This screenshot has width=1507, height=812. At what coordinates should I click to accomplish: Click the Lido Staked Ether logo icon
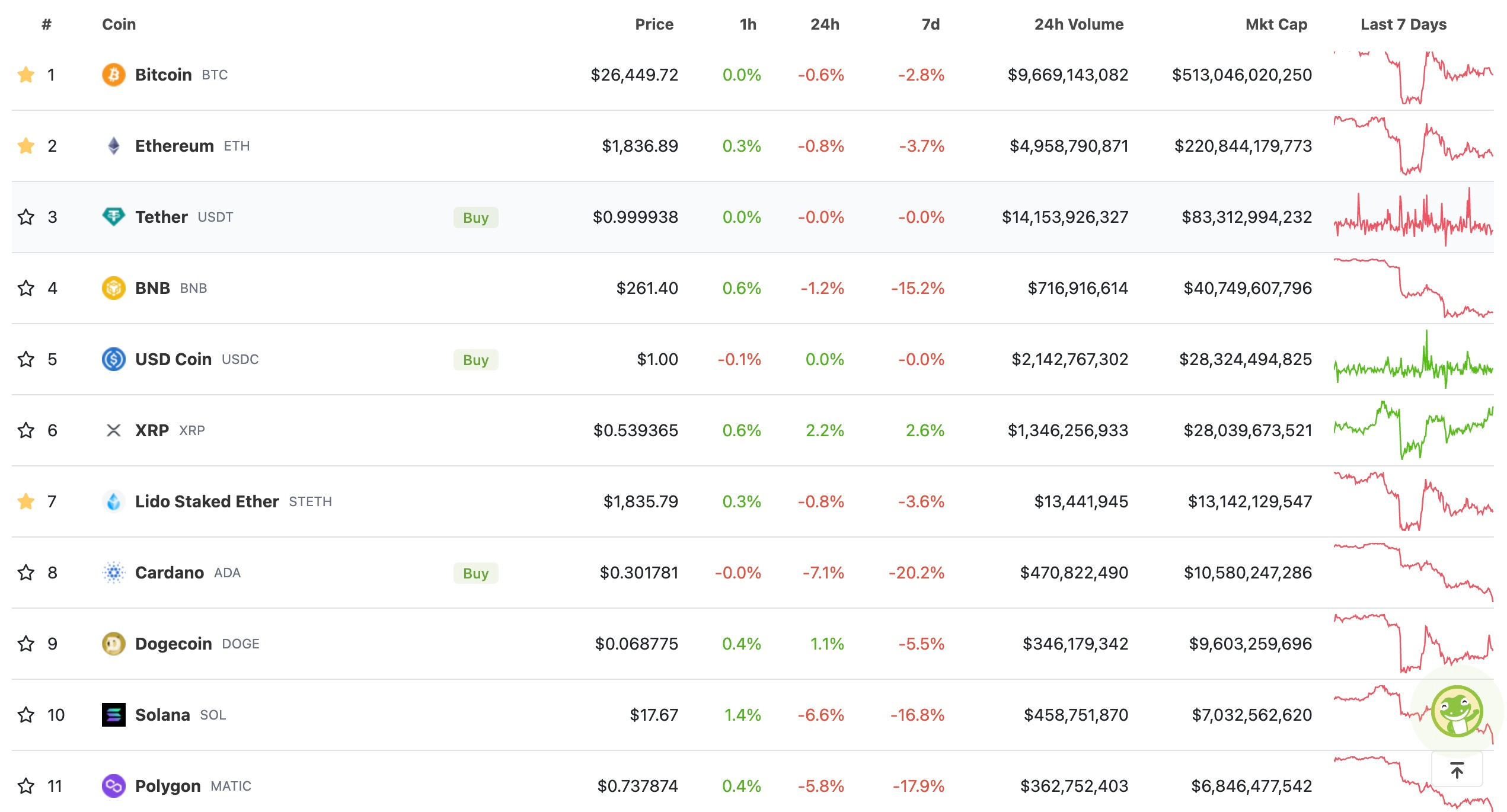(113, 501)
